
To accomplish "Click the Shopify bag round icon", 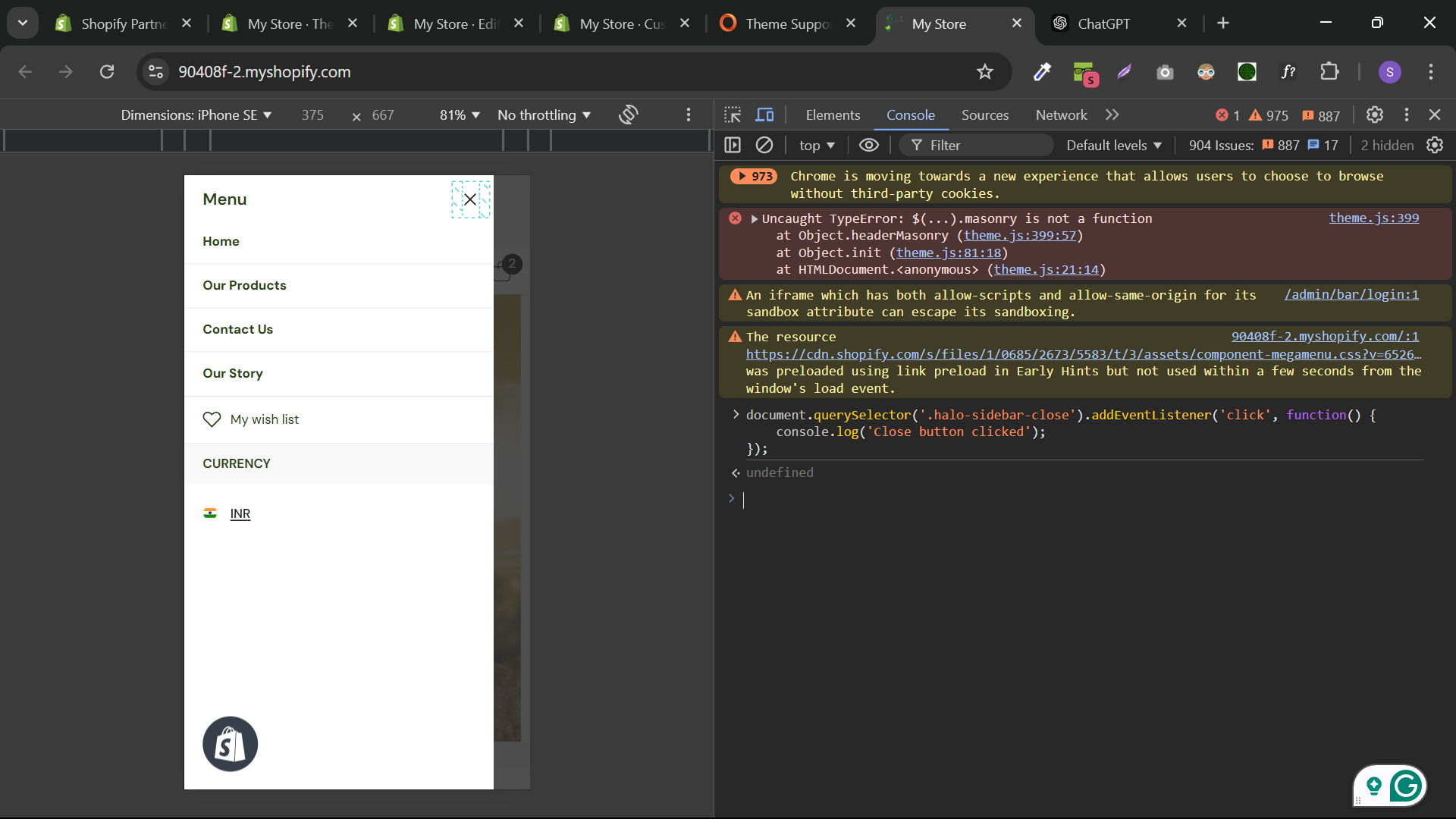I will click(230, 744).
